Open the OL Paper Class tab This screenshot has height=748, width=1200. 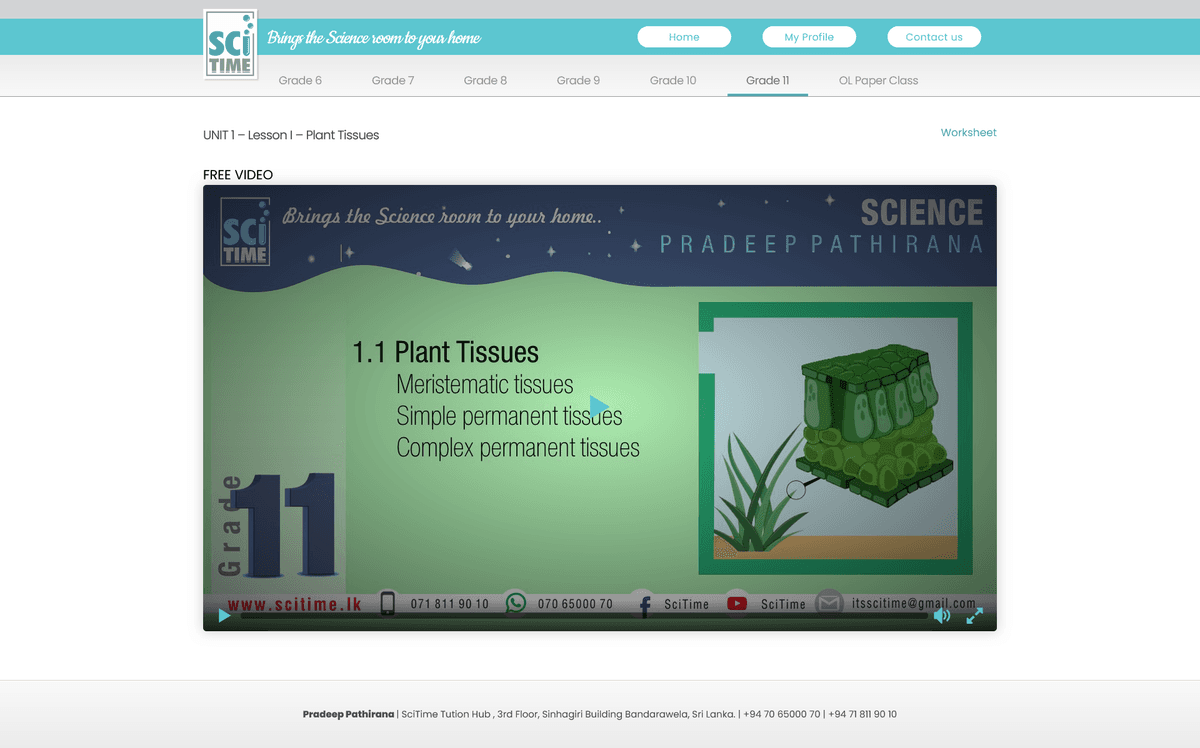point(878,80)
